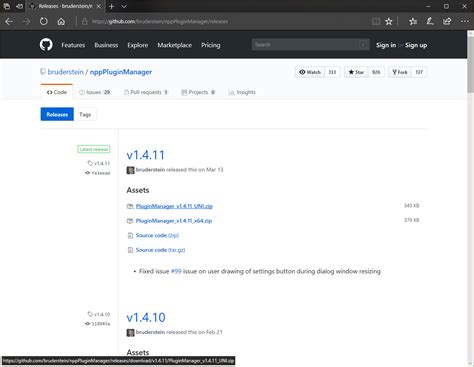Click the Latest release badge
Viewport: 474px width, 367px height.
94,149
